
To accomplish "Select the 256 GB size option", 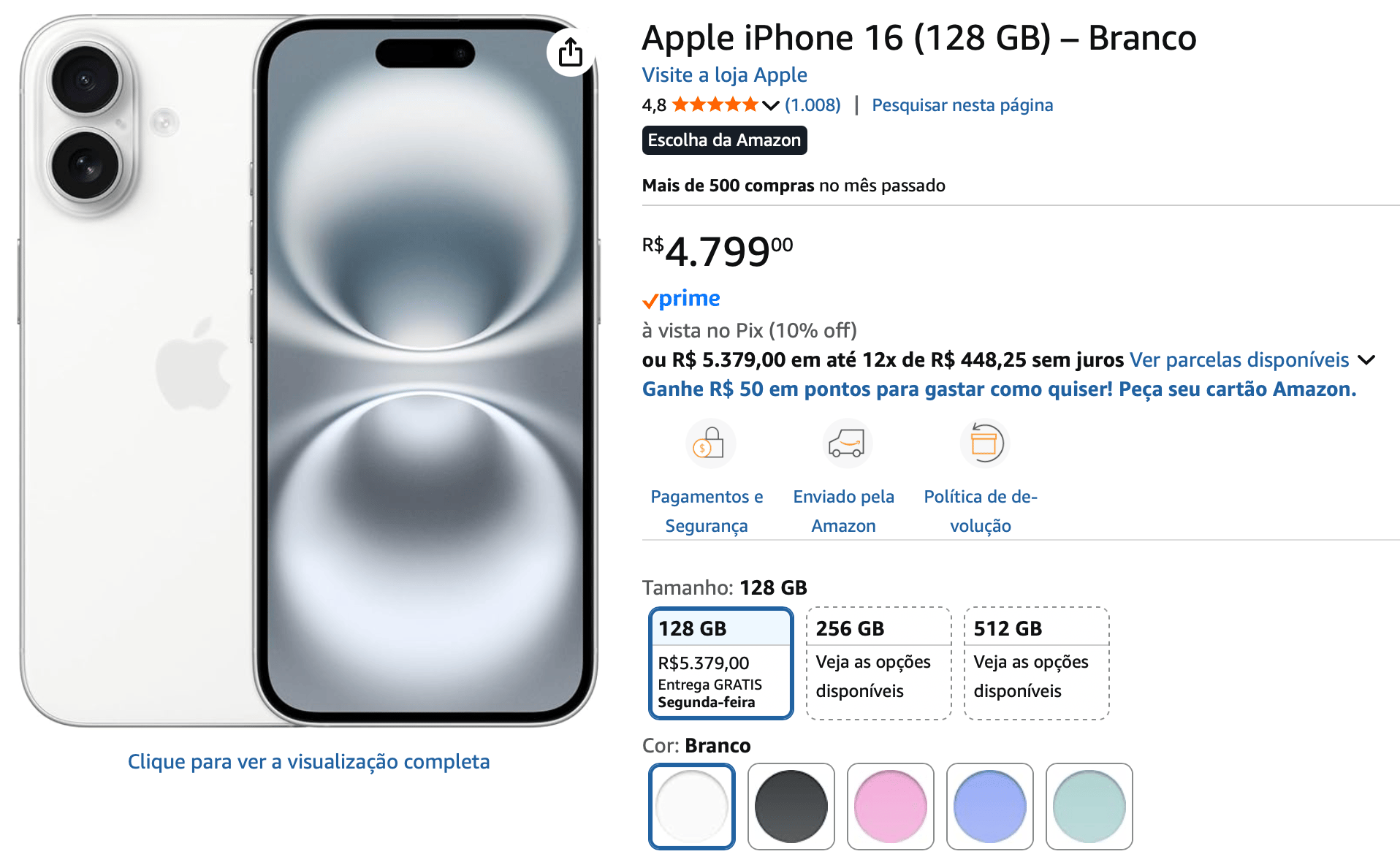I will click(878, 663).
